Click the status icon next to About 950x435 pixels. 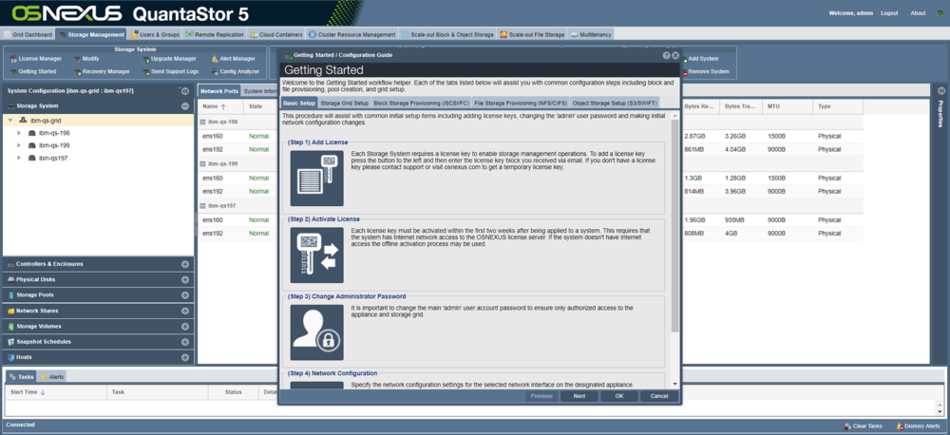pos(940,13)
